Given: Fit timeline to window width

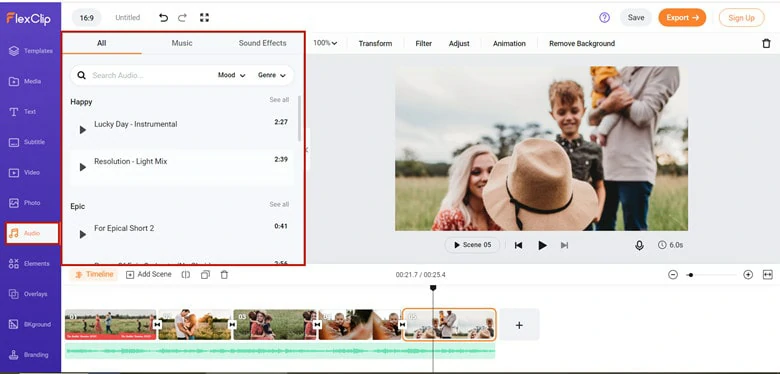Looking at the screenshot, I should tap(768, 275).
